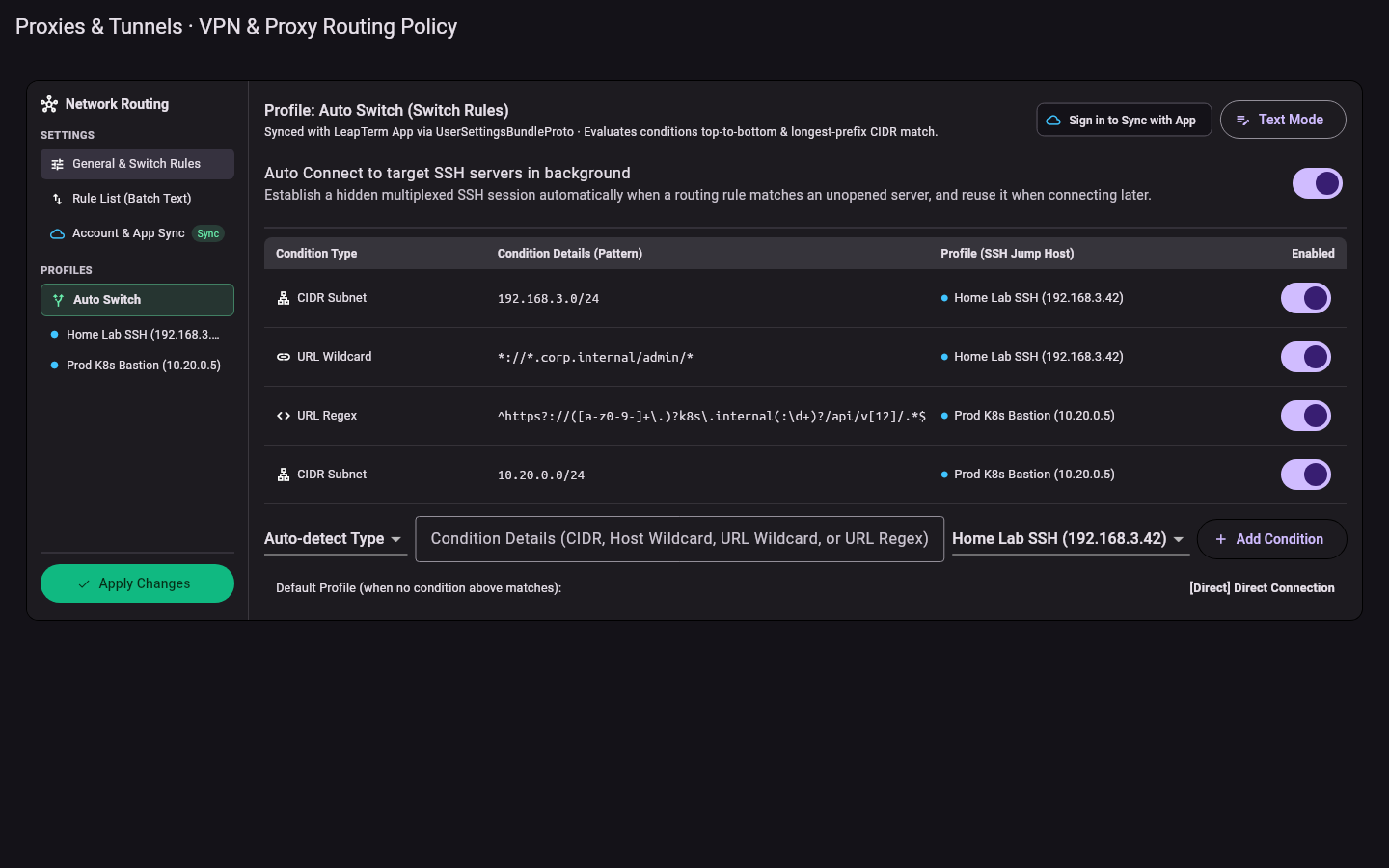Click the network icon on 192.168.3.0/24 row
The height and width of the screenshot is (868, 1389).
click(x=284, y=298)
